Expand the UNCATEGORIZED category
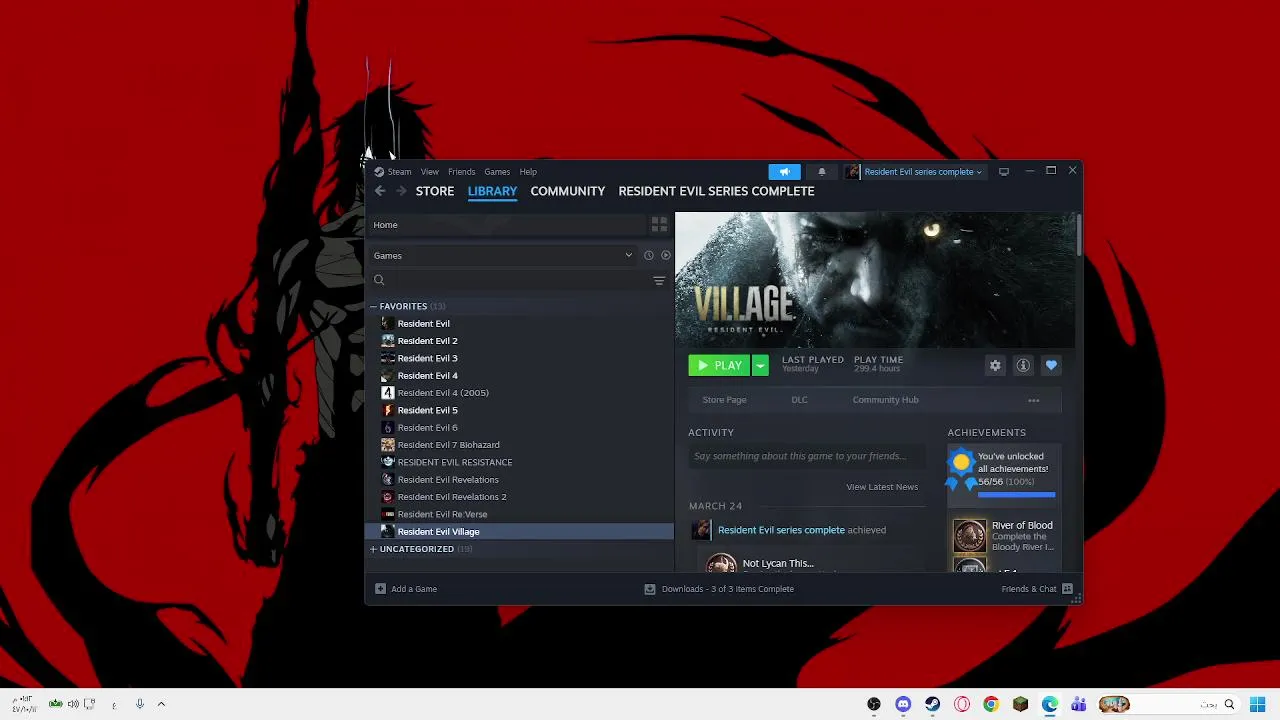Viewport: 1280px width, 720px height. 373,549
